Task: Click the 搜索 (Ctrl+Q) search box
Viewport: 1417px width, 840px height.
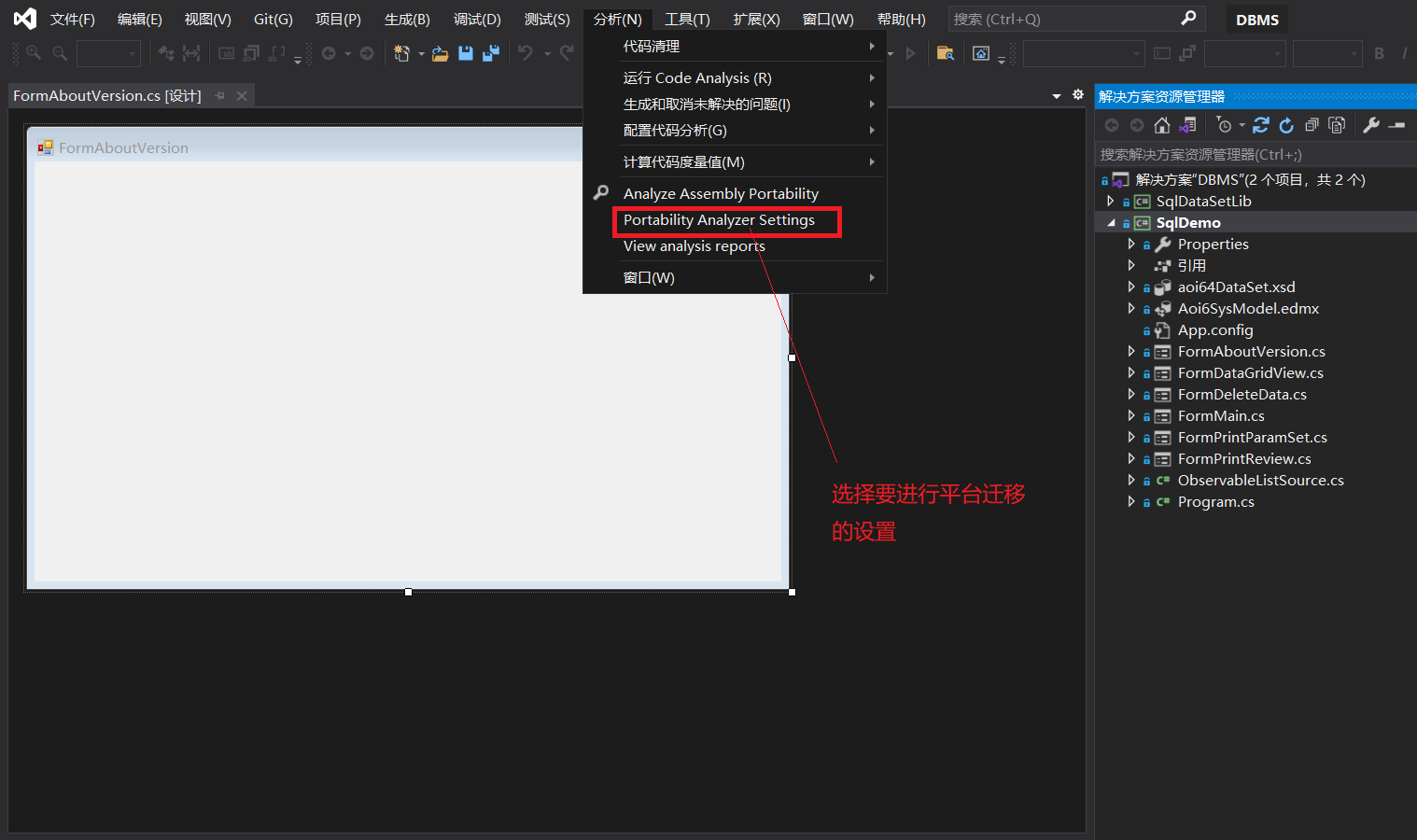Action: (x=1076, y=19)
